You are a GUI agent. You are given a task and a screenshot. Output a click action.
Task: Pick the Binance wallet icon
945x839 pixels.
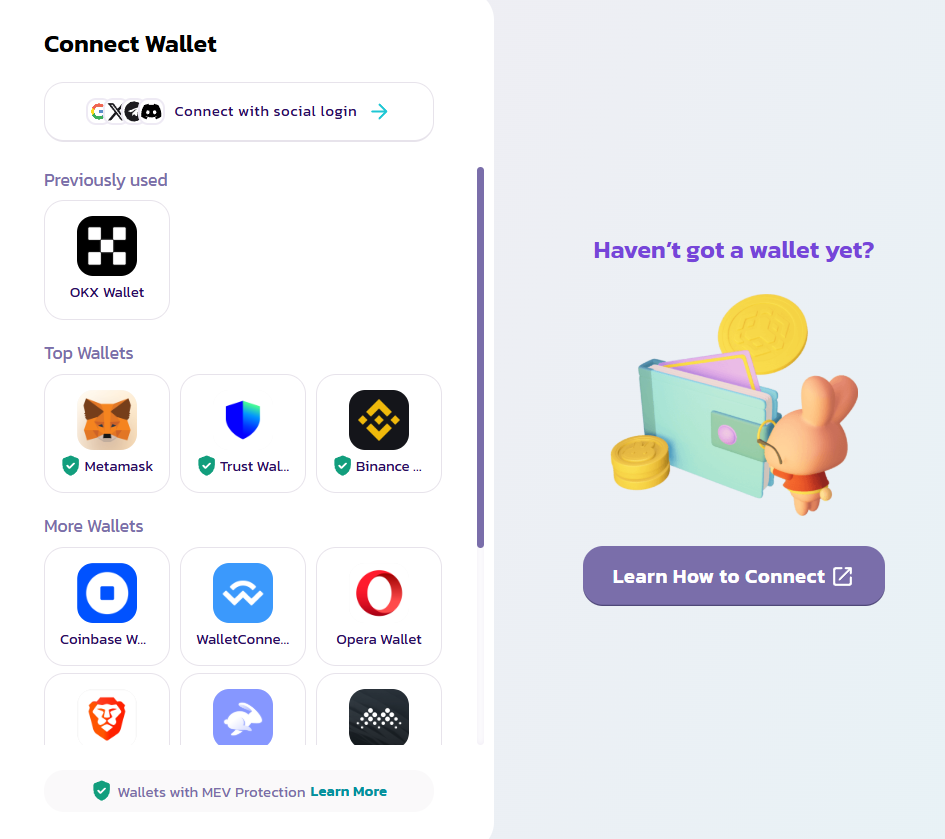point(379,420)
